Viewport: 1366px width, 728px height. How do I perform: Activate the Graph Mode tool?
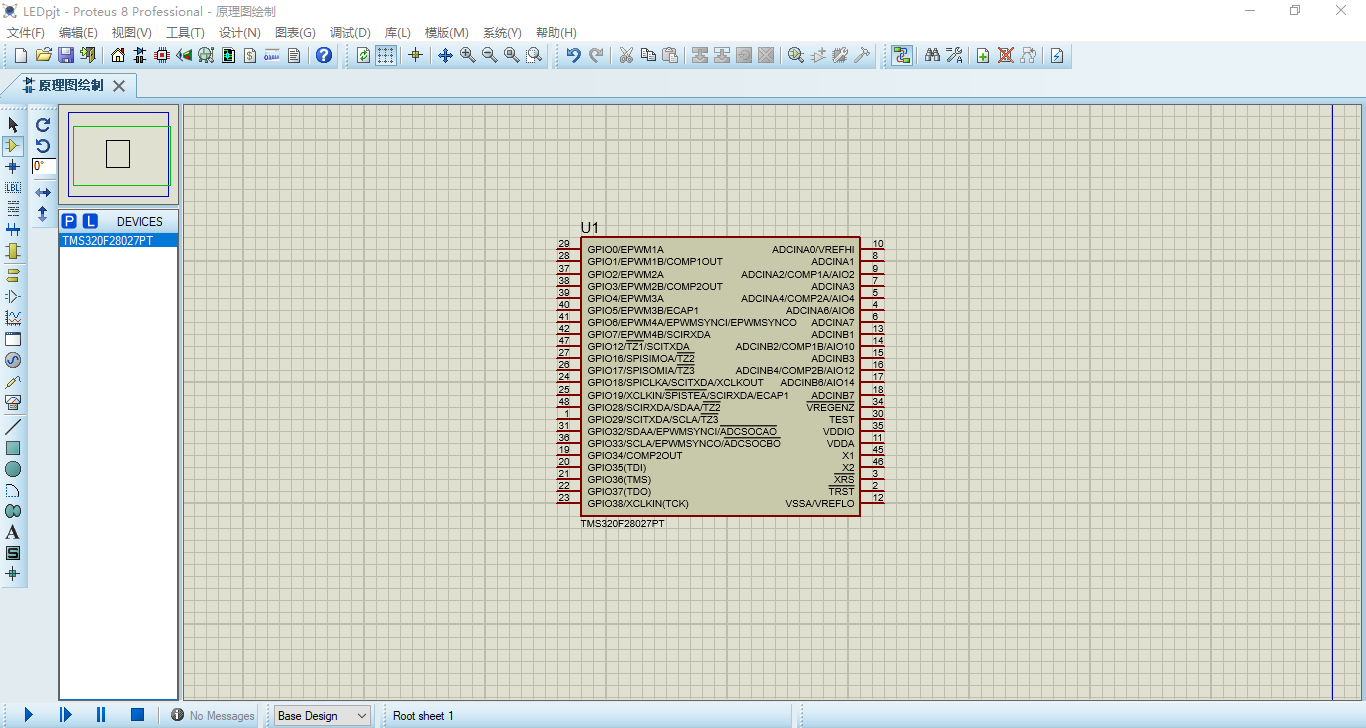point(13,318)
